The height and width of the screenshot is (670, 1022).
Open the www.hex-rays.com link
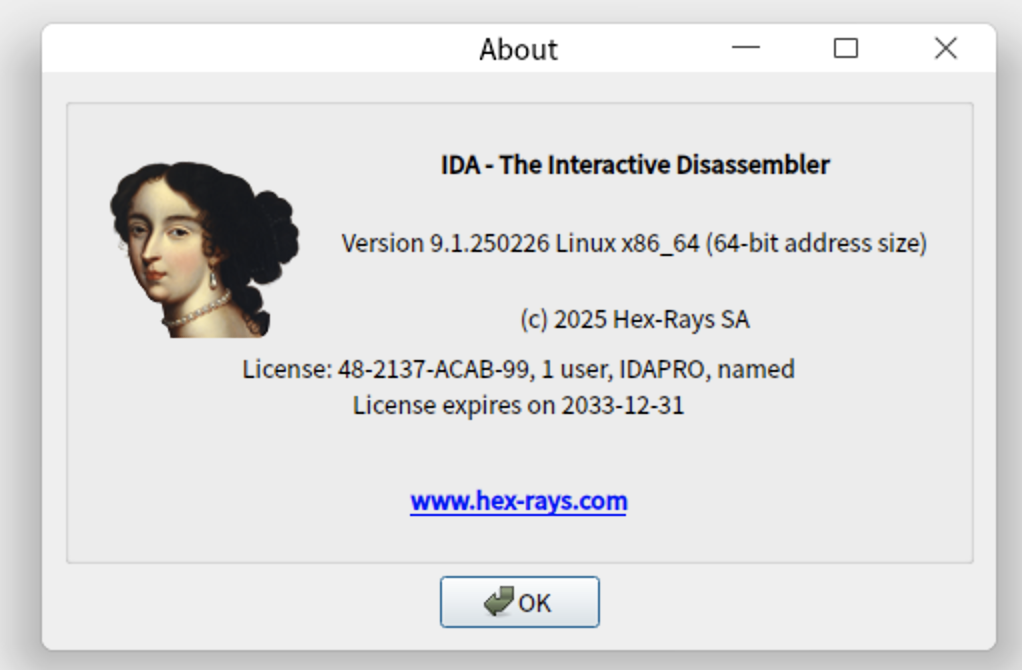point(519,501)
